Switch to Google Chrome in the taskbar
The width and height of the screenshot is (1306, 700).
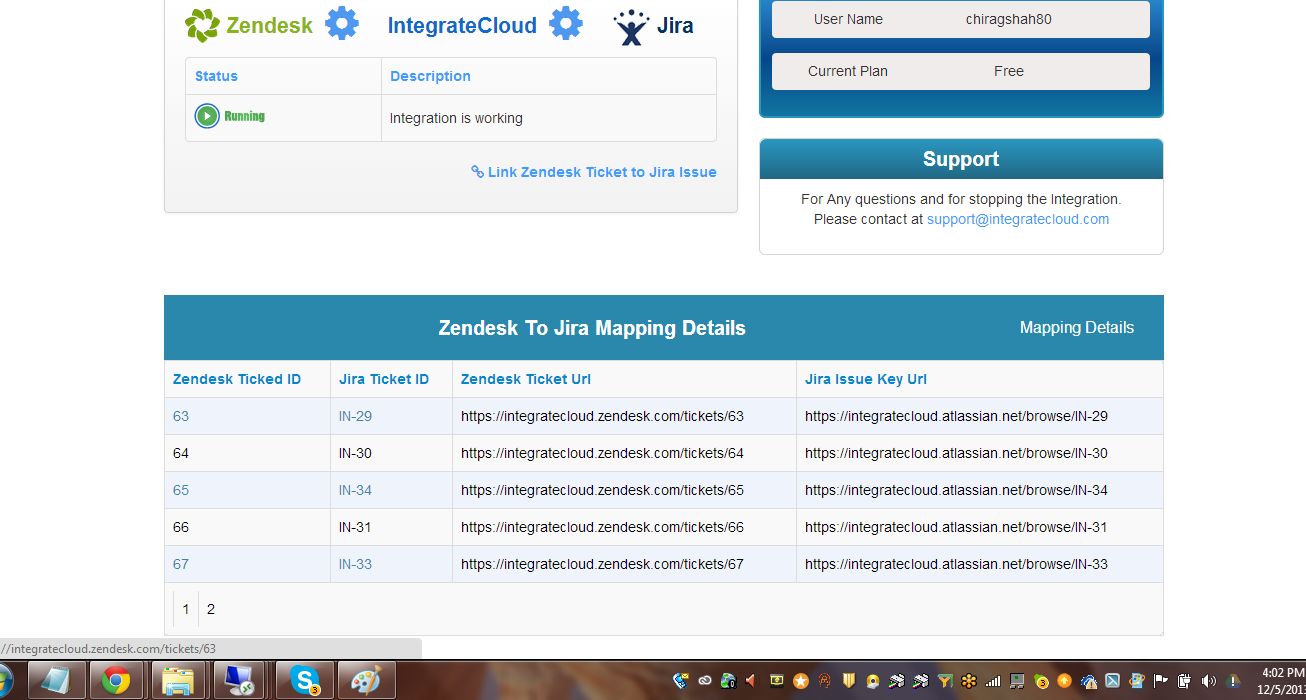115,681
